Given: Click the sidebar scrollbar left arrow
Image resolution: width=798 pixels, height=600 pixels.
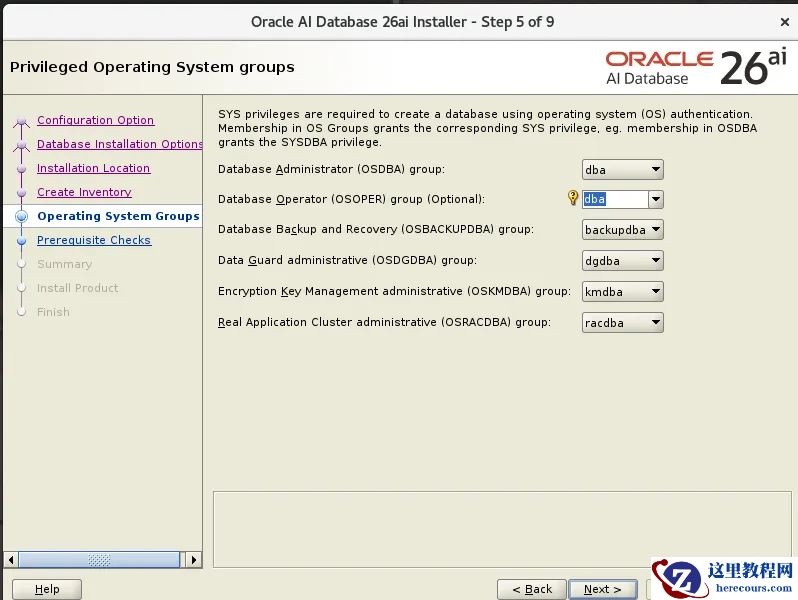Looking at the screenshot, I should pos(11,560).
